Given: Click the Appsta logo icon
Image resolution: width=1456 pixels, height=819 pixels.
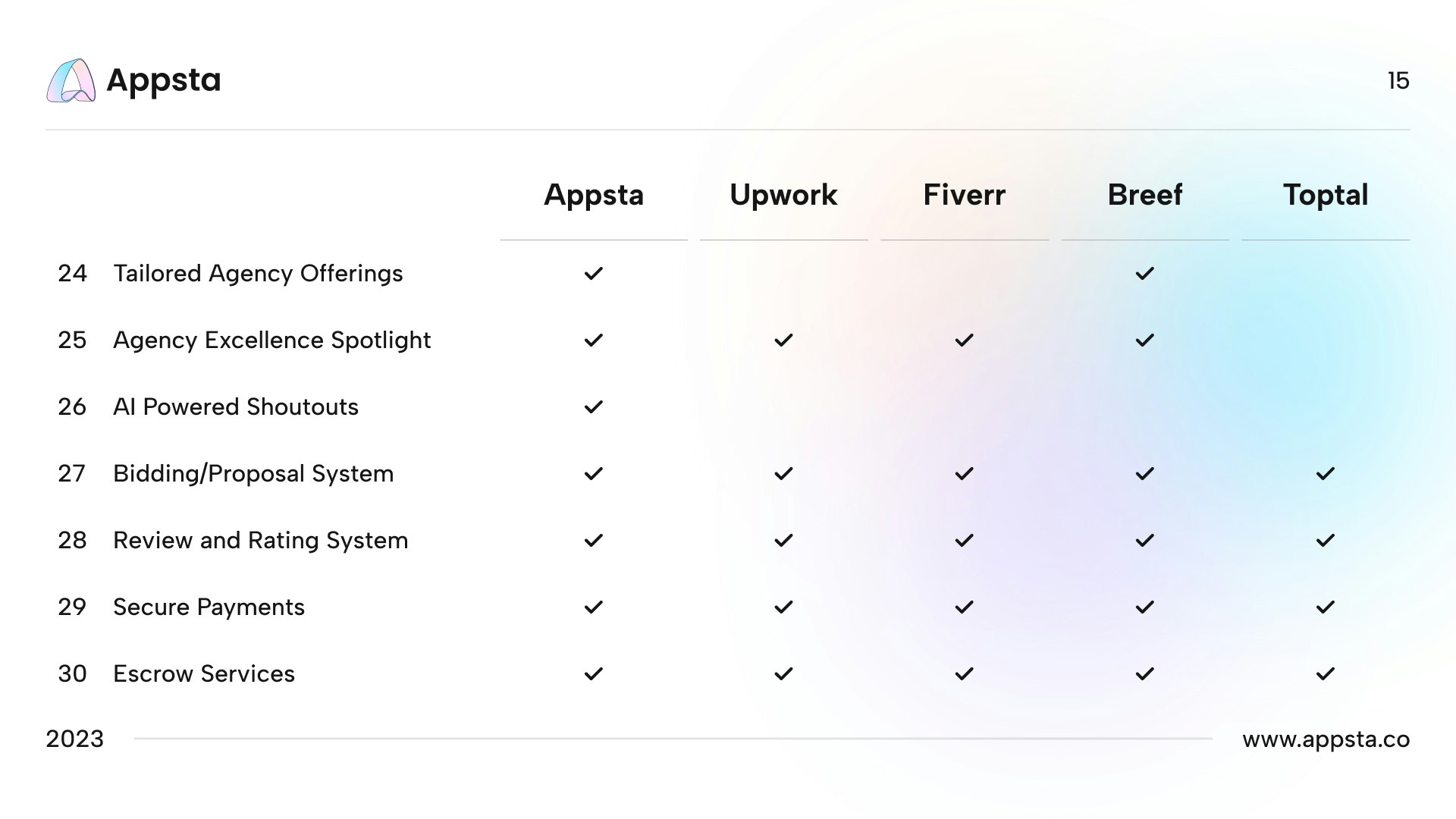Looking at the screenshot, I should pyautogui.click(x=71, y=80).
